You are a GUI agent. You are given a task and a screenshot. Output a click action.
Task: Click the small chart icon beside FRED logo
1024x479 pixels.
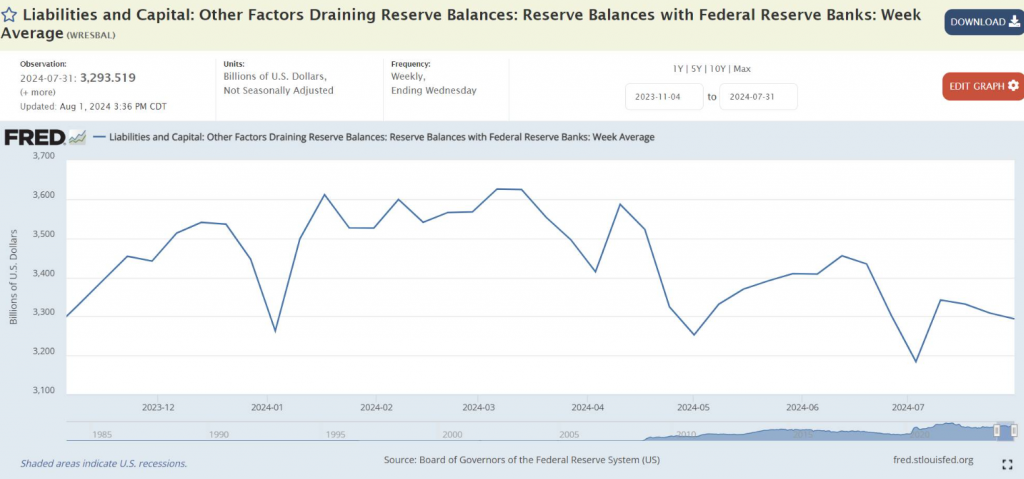click(x=77, y=138)
